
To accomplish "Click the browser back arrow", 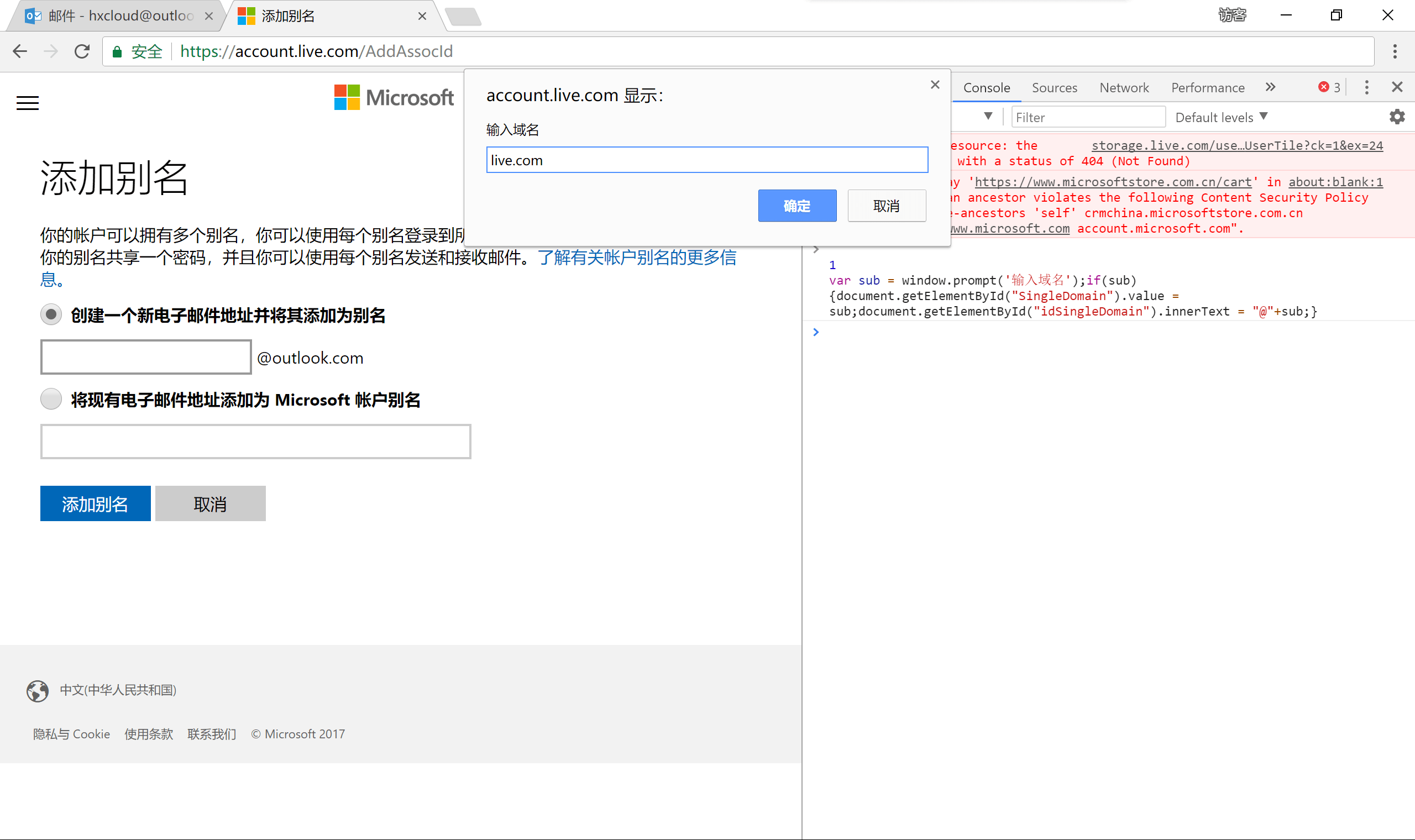I will [x=20, y=51].
